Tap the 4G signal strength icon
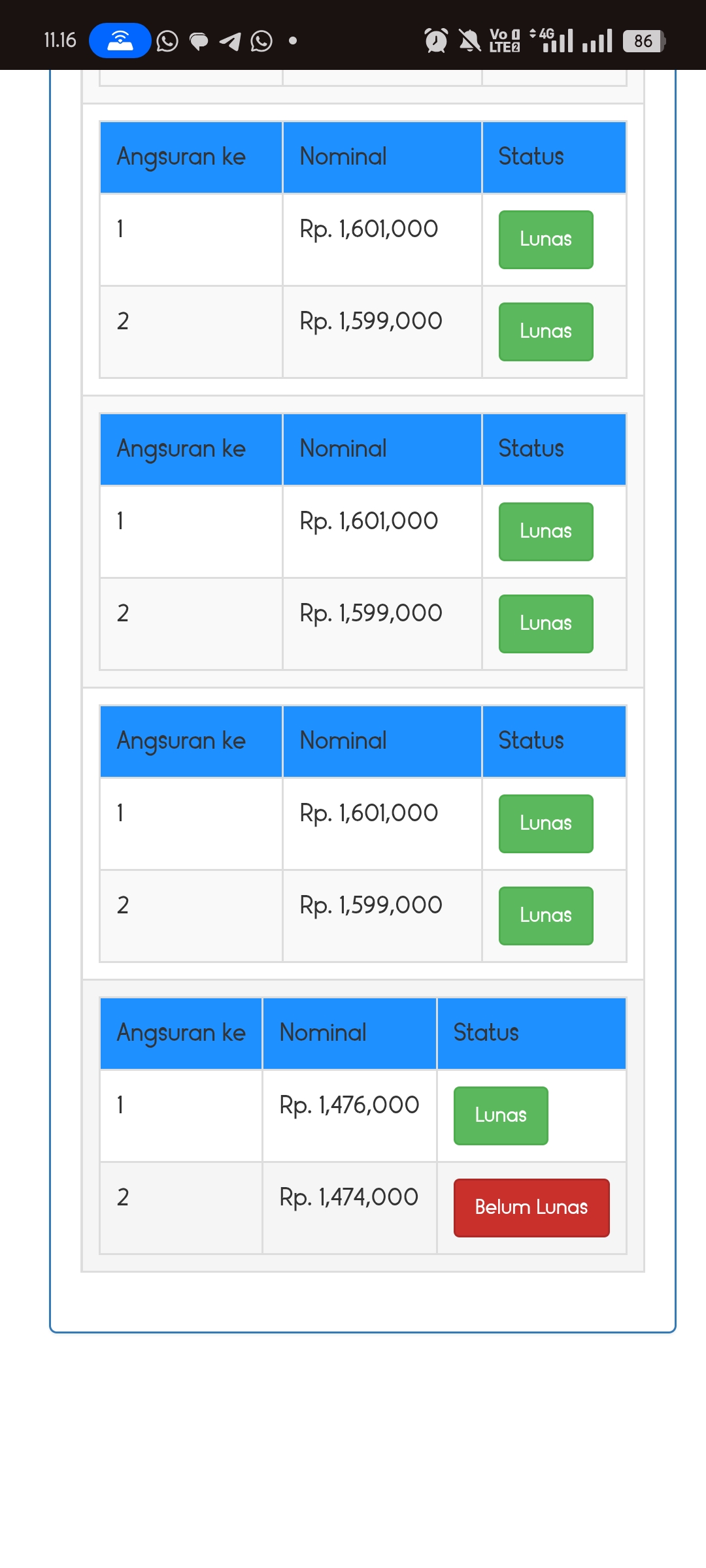The width and height of the screenshot is (706, 1568). pos(552,41)
